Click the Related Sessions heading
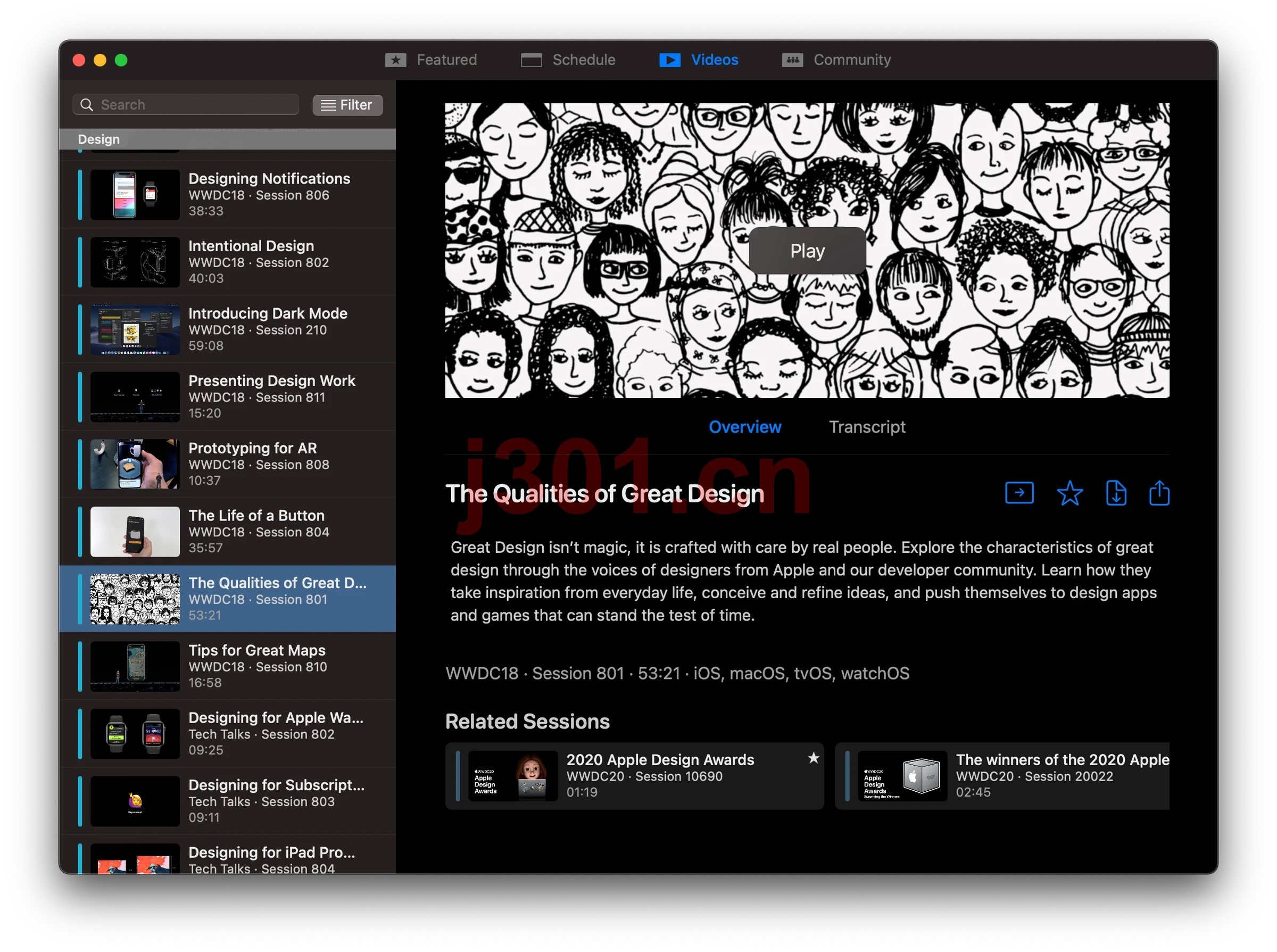 [527, 722]
